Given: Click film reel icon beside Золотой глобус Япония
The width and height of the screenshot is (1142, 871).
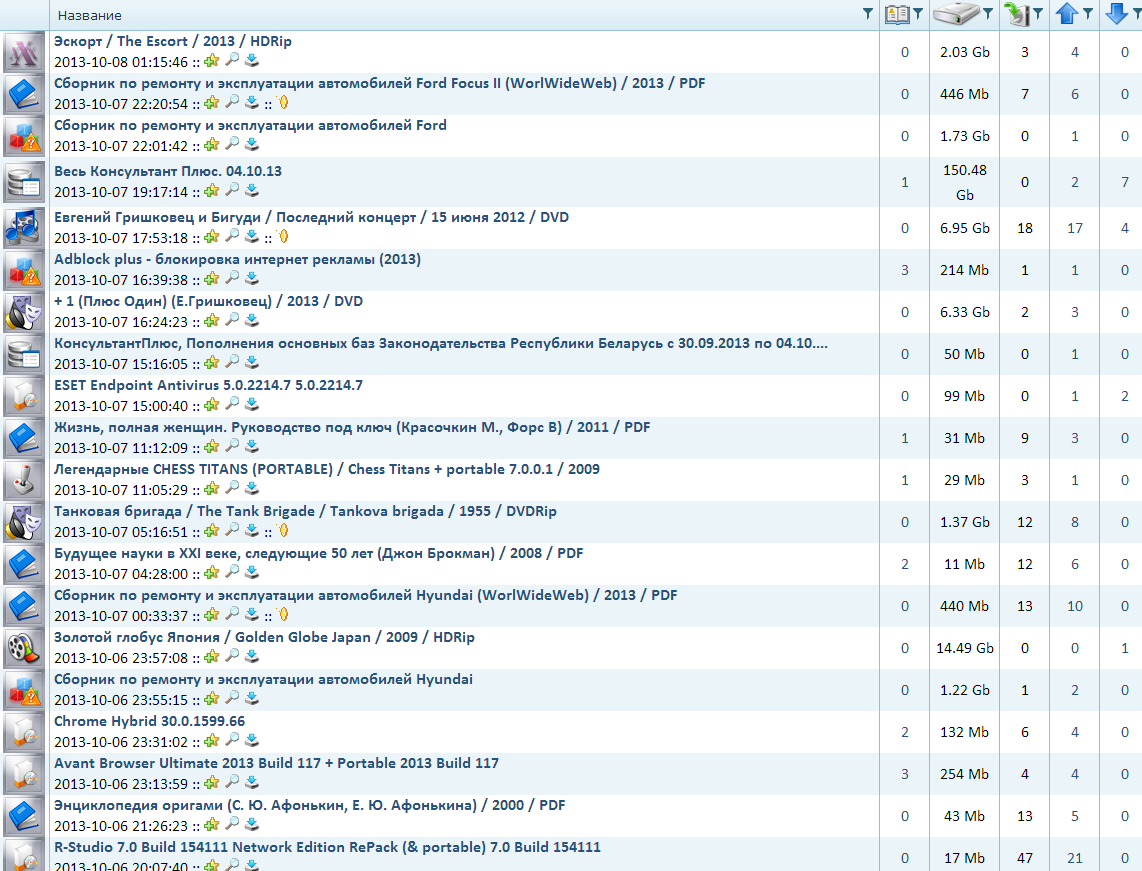Looking at the screenshot, I should 24,648.
